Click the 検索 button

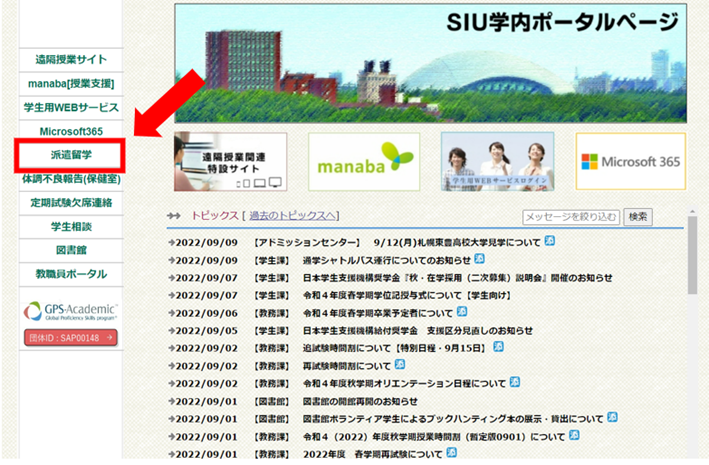tap(638, 217)
